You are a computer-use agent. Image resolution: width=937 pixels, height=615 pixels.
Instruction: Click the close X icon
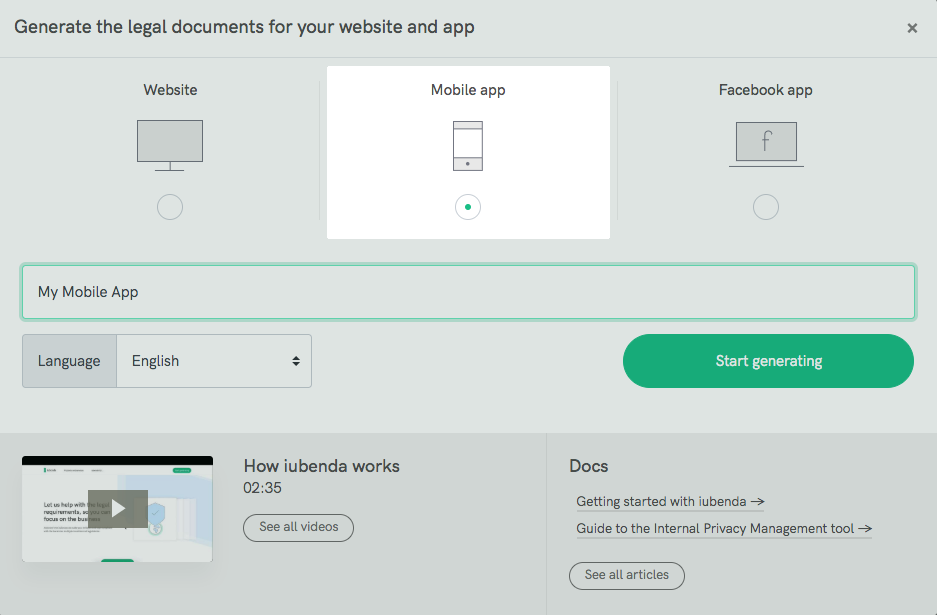coord(912,28)
